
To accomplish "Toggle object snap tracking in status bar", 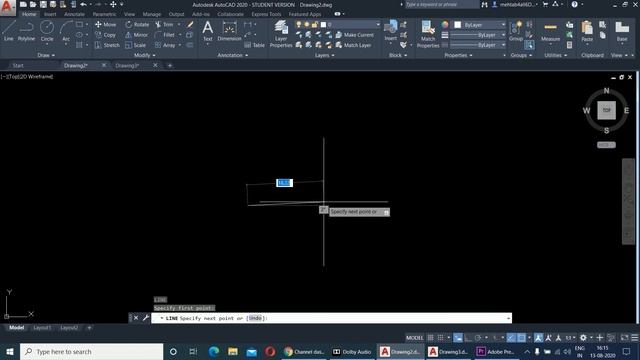I will click(x=511, y=338).
